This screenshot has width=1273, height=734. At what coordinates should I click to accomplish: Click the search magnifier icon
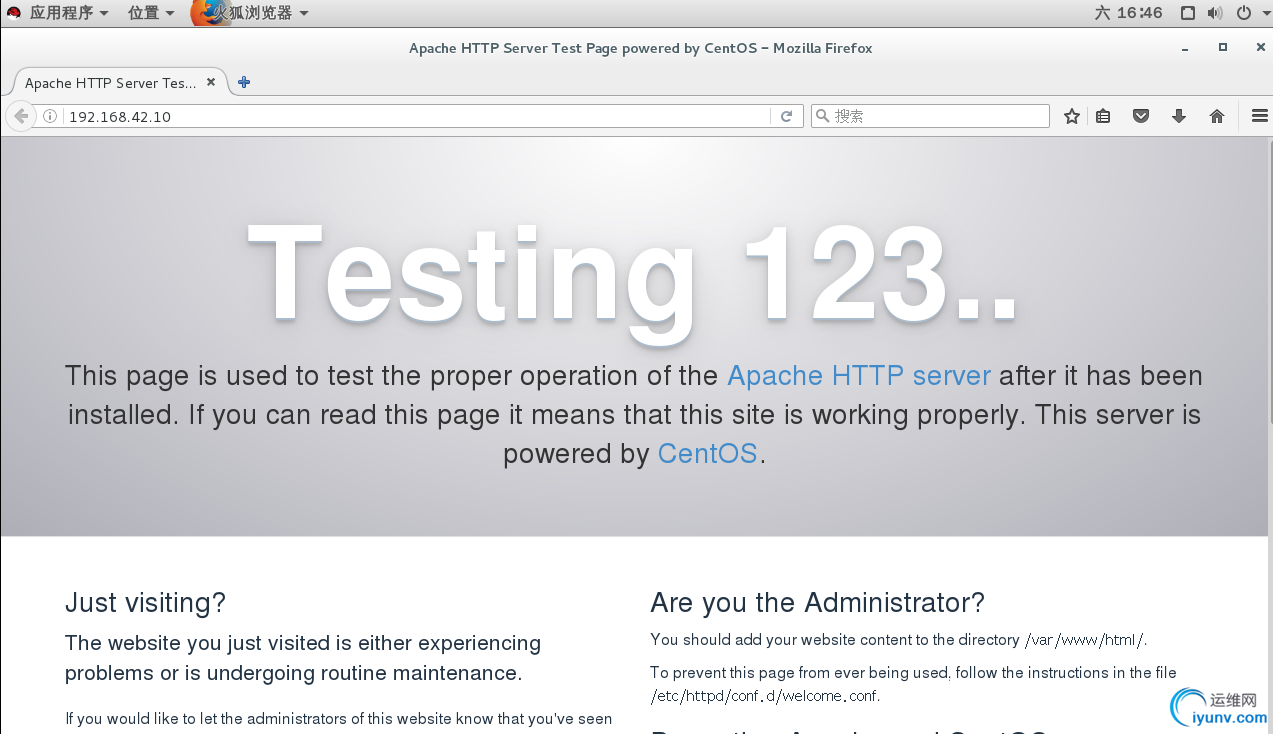(823, 116)
